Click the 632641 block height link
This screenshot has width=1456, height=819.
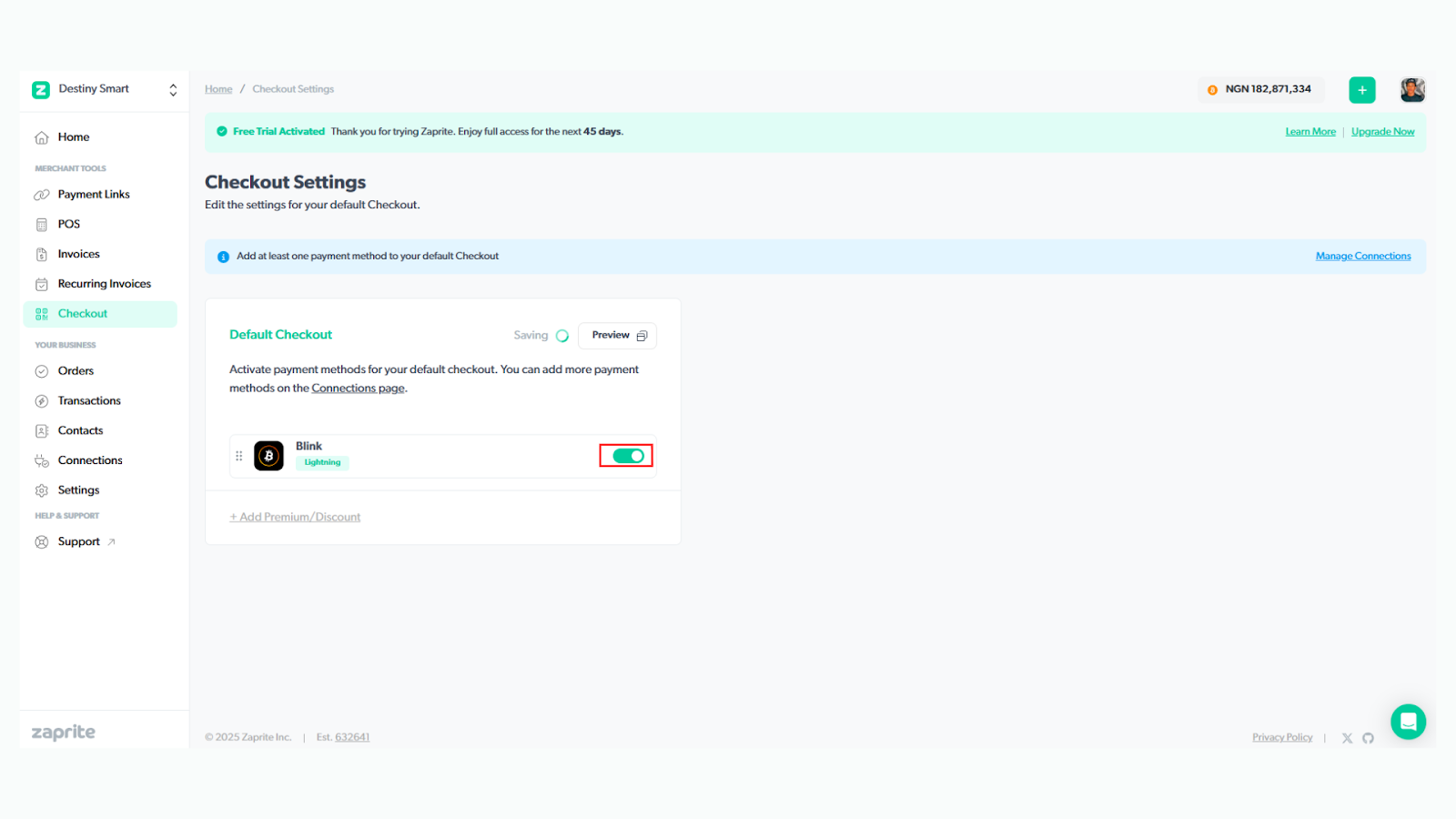tap(352, 737)
